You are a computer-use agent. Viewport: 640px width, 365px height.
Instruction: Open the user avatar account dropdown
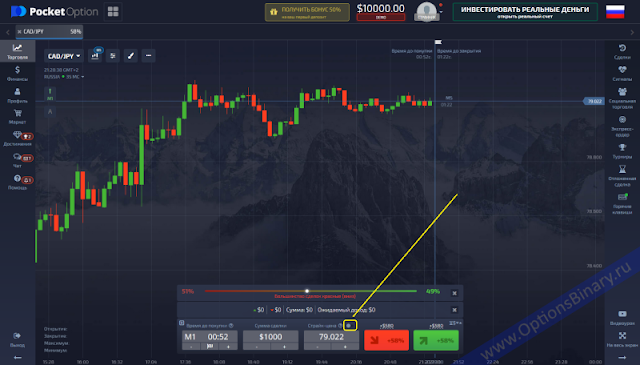pos(427,11)
